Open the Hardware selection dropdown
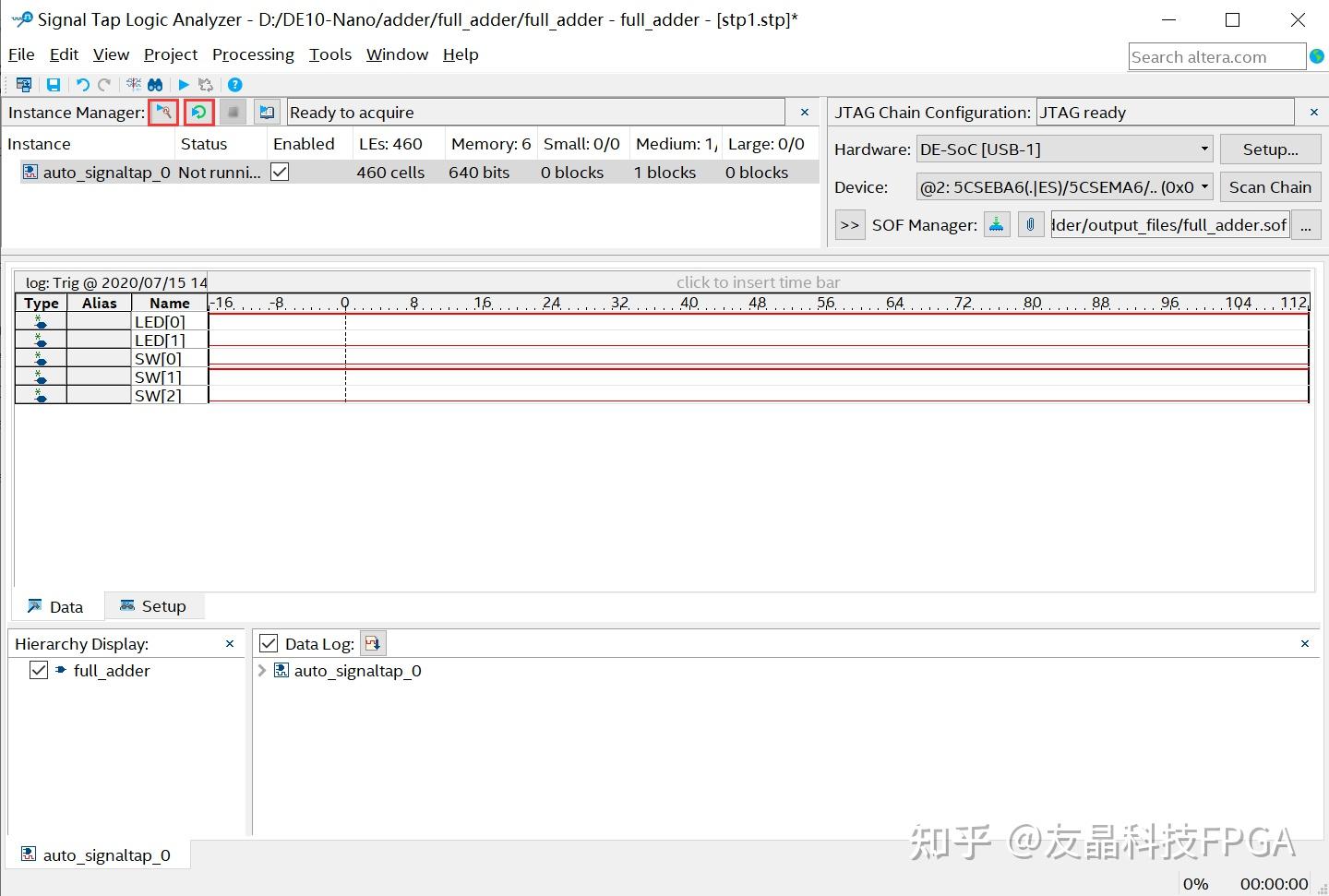This screenshot has height=896, width=1329. [1204, 149]
